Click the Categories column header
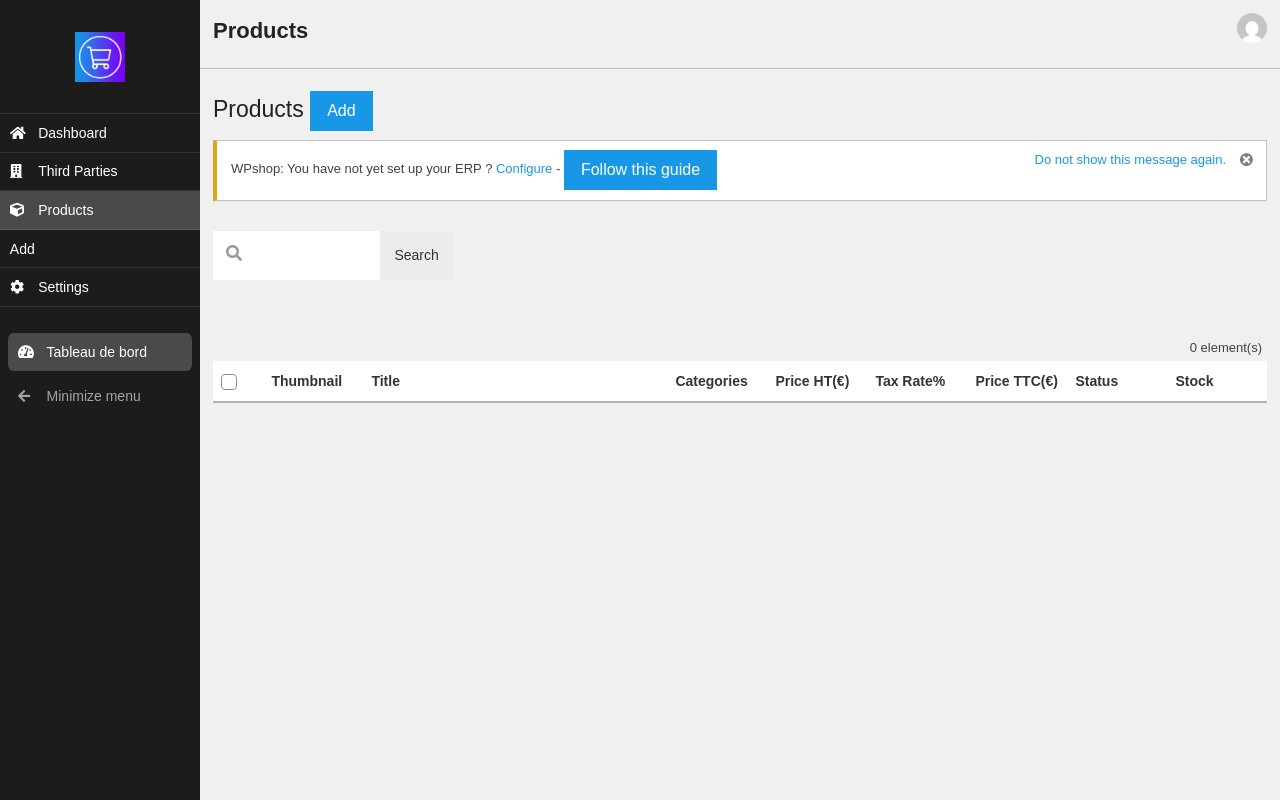This screenshot has height=800, width=1280. point(711,381)
